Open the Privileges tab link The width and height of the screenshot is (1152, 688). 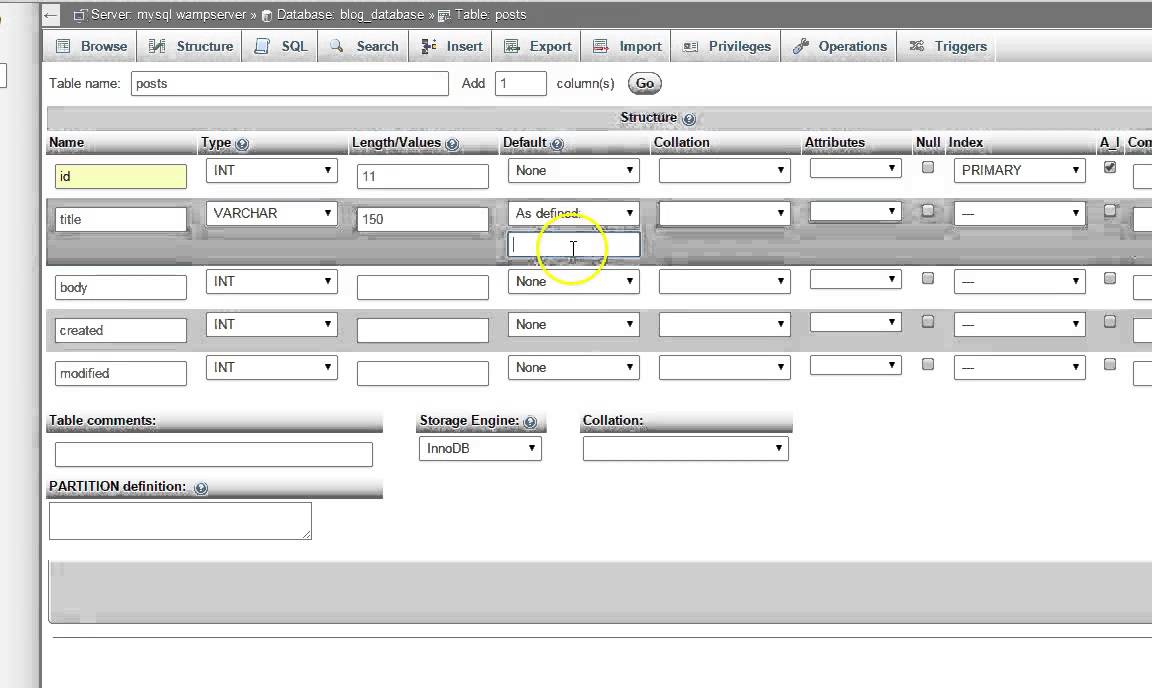[x=727, y=46]
